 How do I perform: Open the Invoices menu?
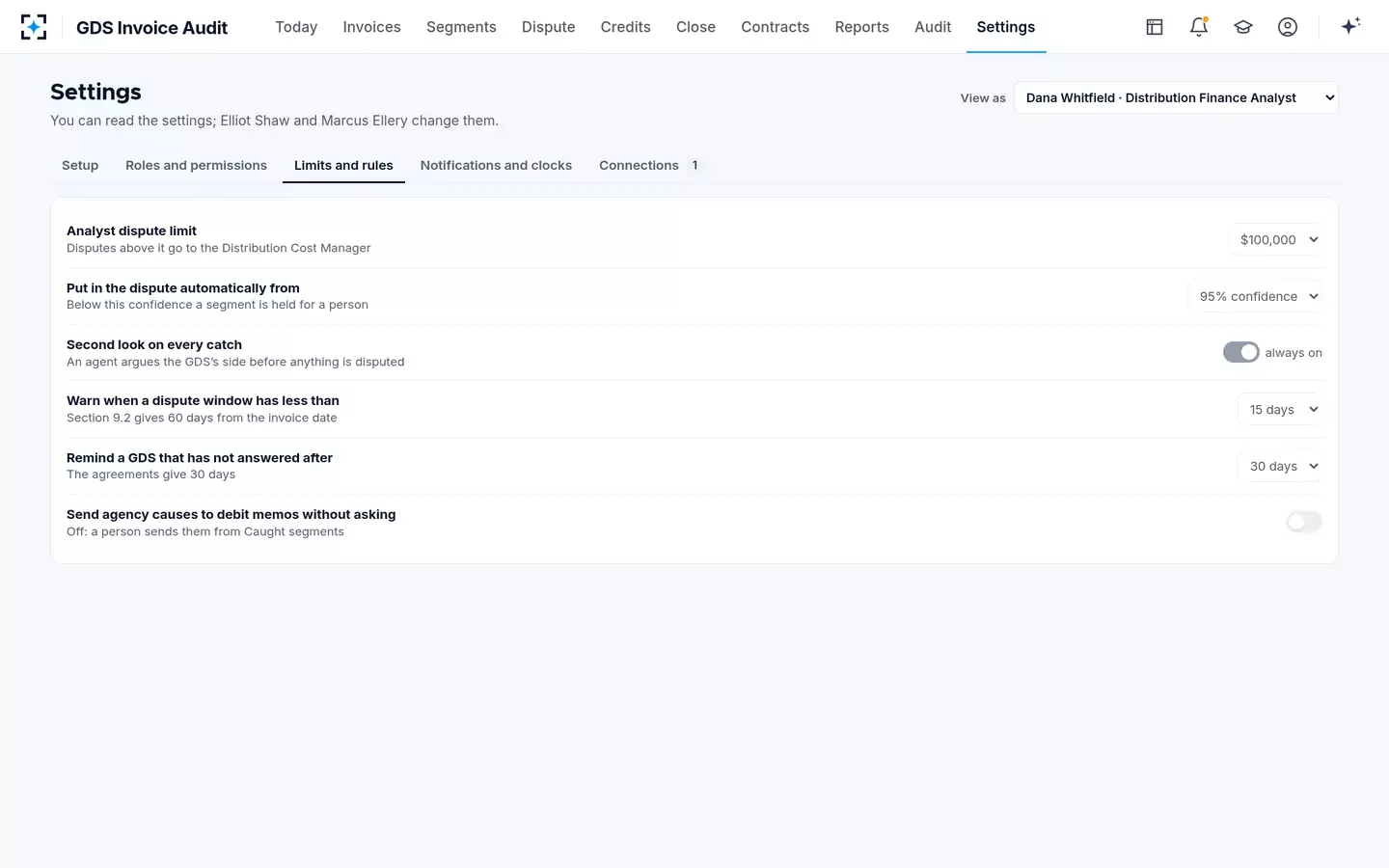click(x=371, y=27)
